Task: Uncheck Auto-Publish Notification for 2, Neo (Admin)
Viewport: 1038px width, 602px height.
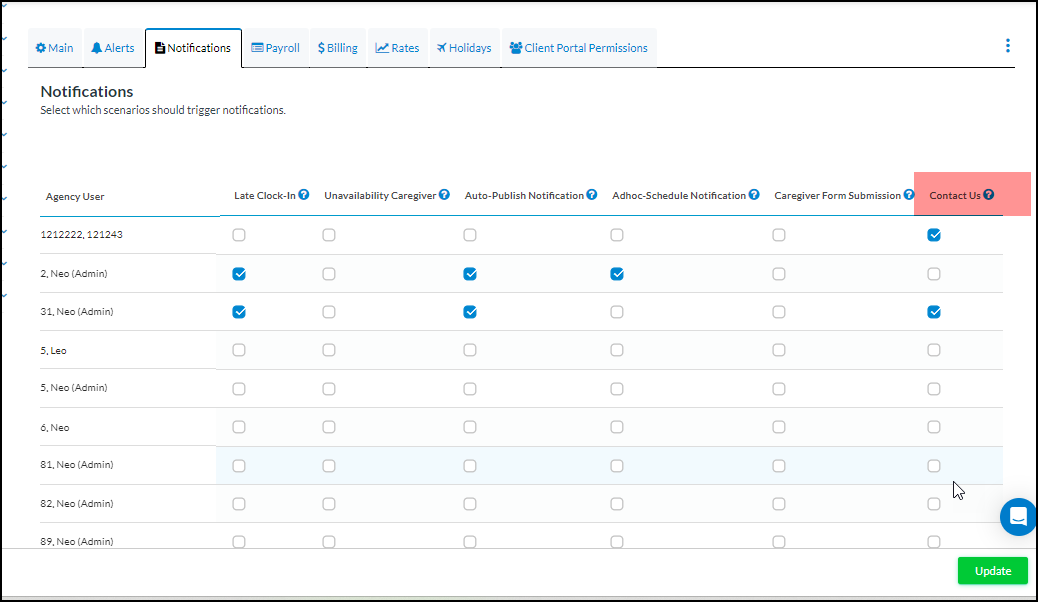Action: 470,273
